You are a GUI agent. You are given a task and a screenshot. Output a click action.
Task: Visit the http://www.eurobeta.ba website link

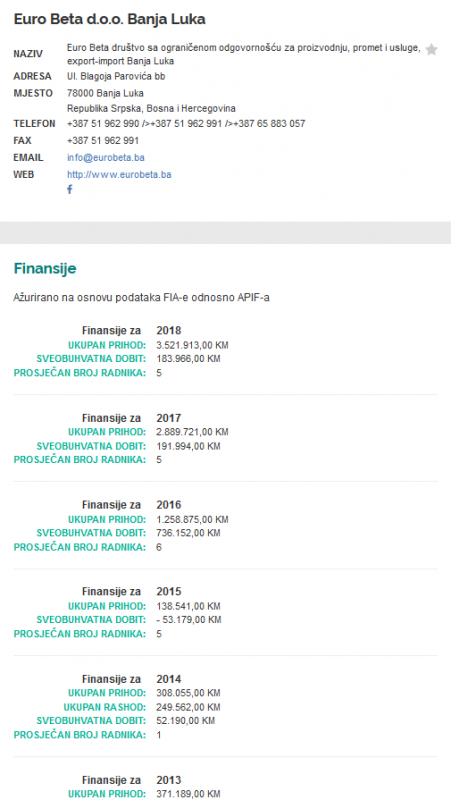119,174
